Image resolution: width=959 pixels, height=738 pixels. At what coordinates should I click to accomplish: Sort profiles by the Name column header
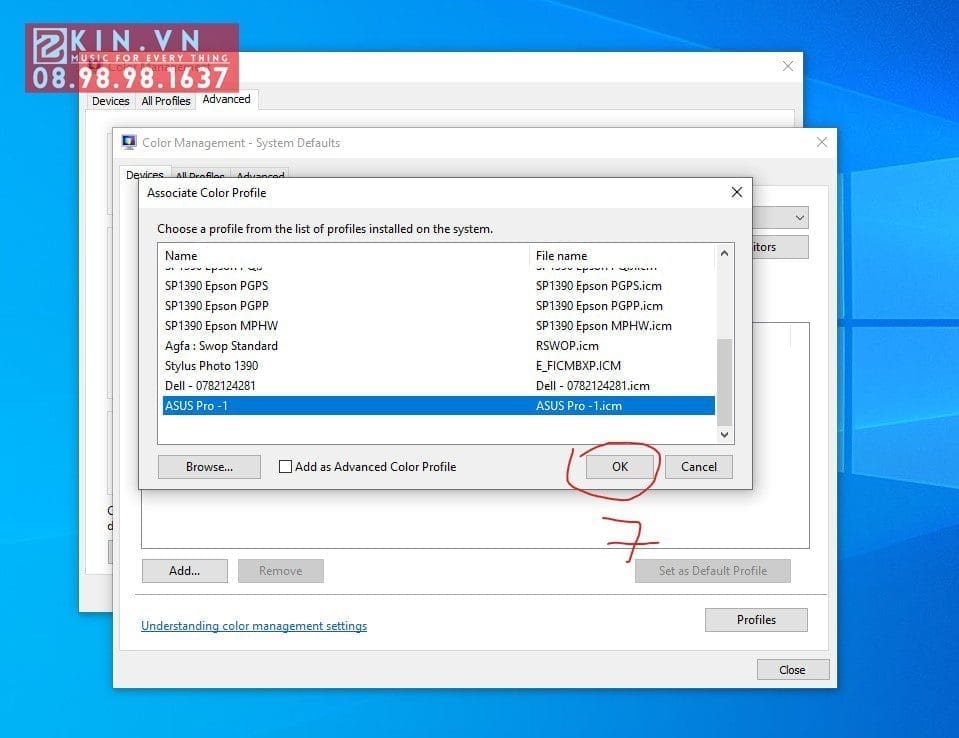click(x=300, y=255)
